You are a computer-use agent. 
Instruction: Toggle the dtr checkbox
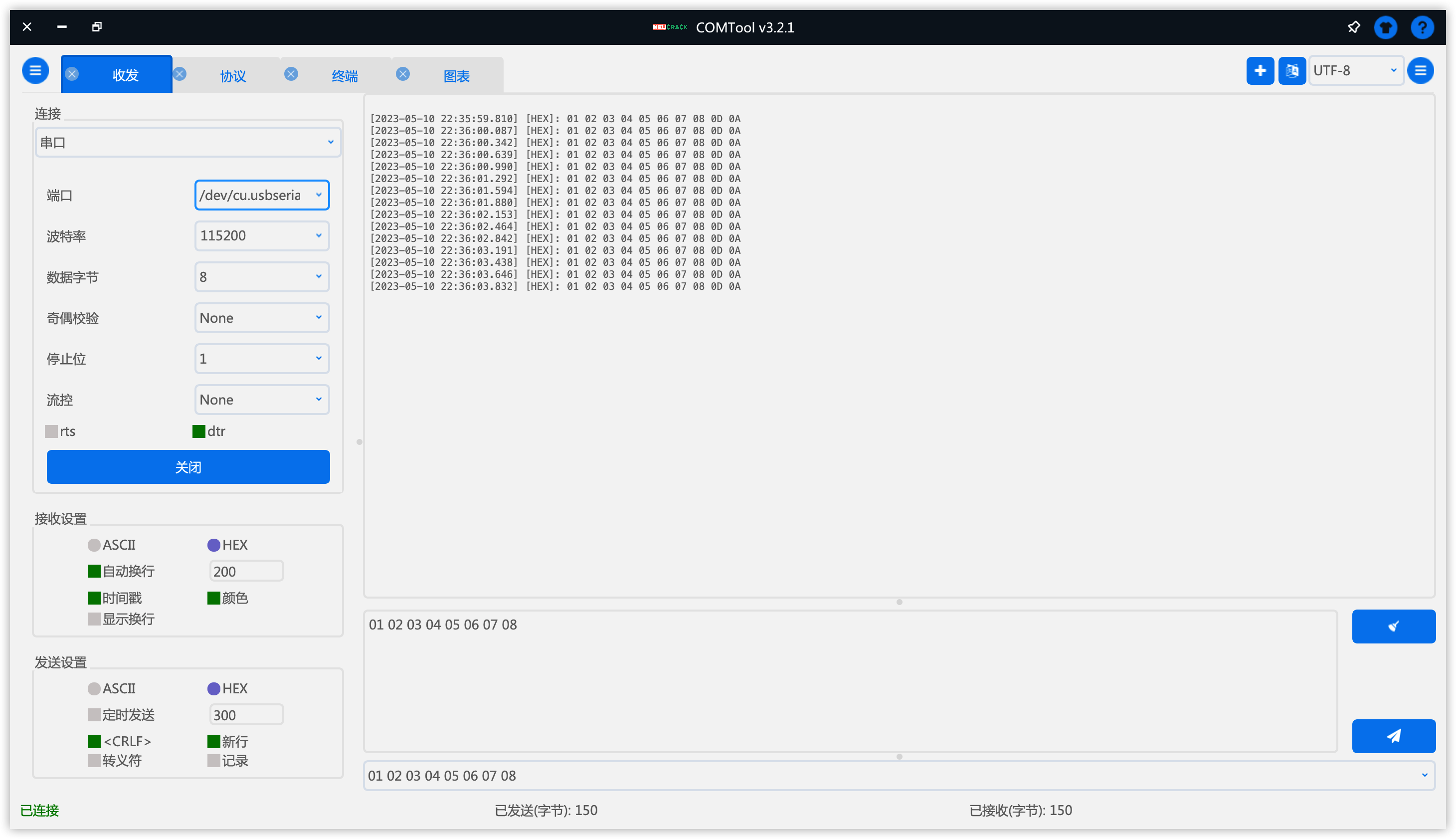(x=208, y=431)
